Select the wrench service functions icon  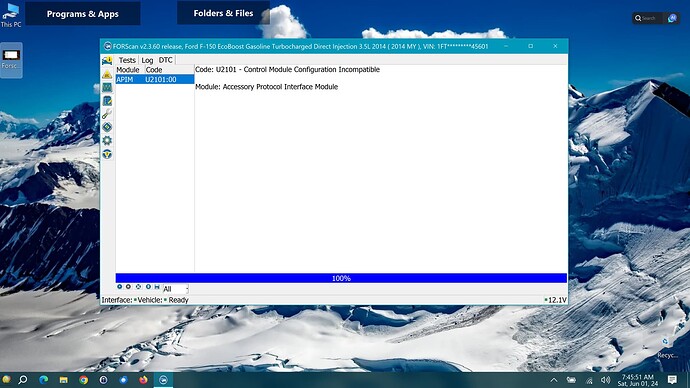click(107, 114)
